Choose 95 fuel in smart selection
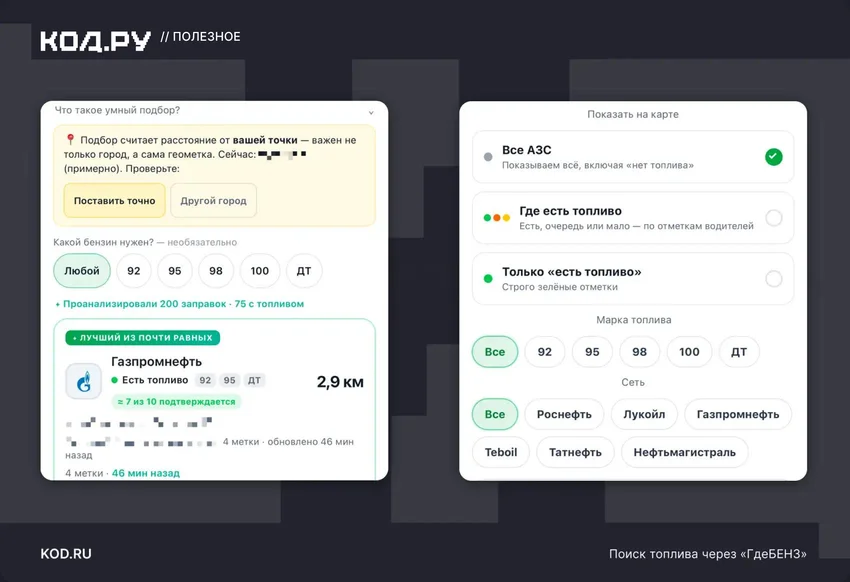This screenshot has width=850, height=582. [x=175, y=270]
